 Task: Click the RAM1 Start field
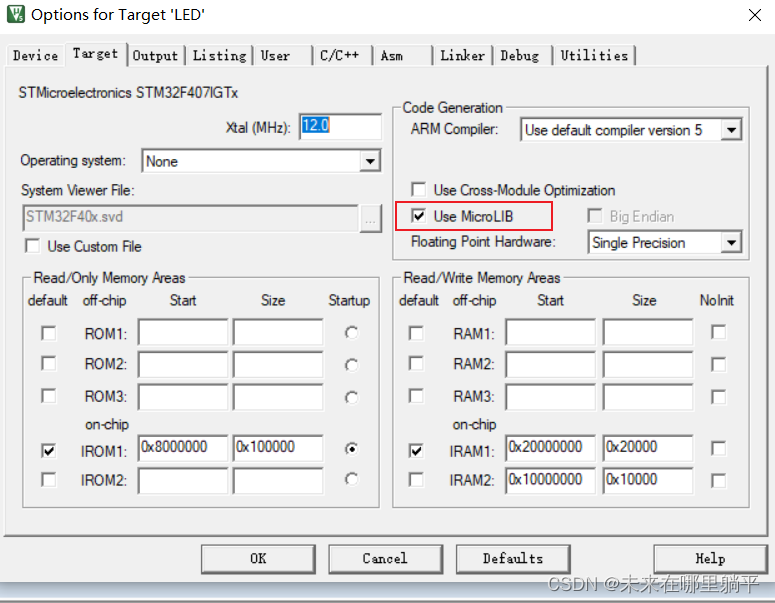tap(551, 332)
